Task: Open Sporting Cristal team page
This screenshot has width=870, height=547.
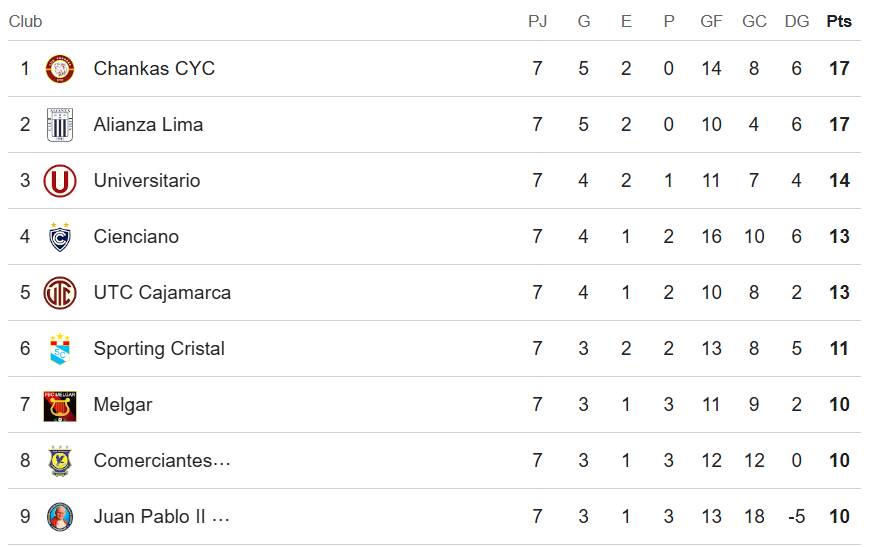Action: tap(159, 349)
